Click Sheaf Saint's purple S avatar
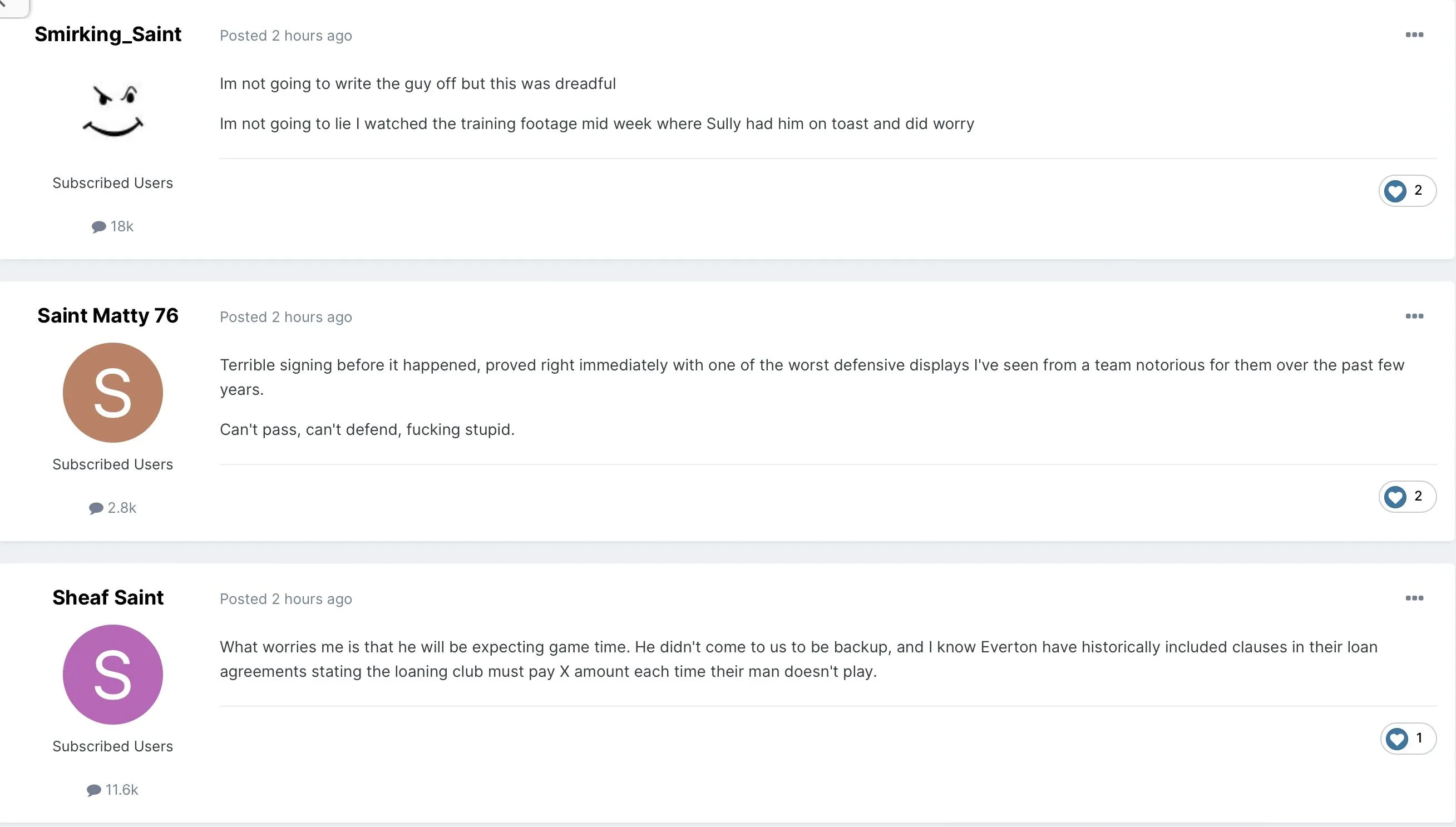Image resolution: width=1456 pixels, height=827 pixels. pyautogui.click(x=113, y=674)
